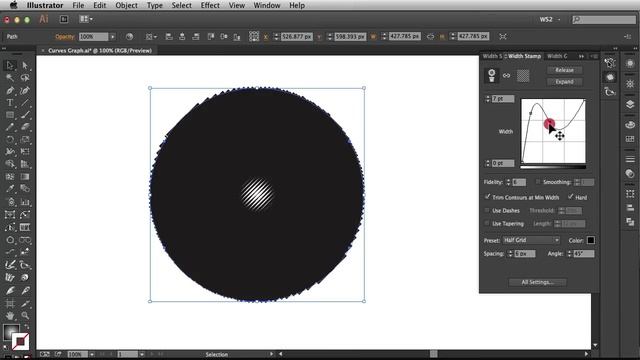Select the Rotate tool
The height and width of the screenshot is (360, 640).
click(10, 140)
